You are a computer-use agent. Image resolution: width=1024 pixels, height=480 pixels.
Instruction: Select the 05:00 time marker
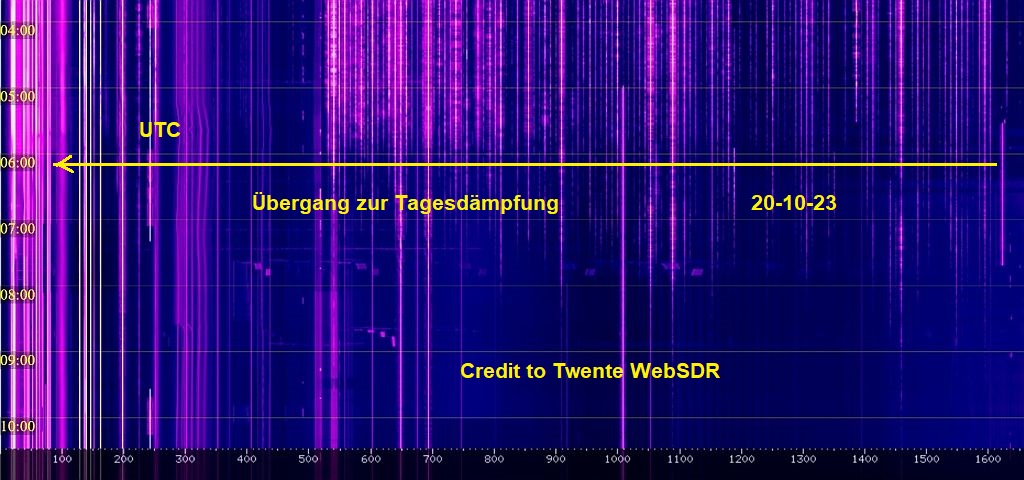pyautogui.click(x=18, y=96)
